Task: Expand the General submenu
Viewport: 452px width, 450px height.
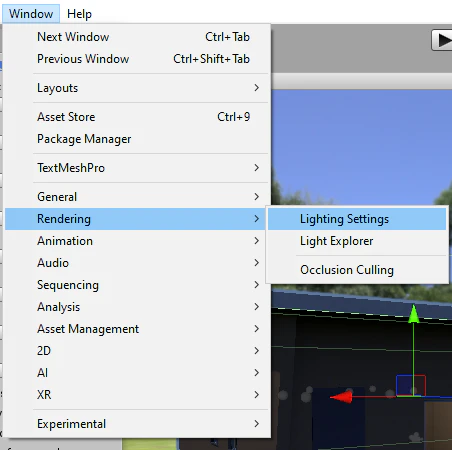Action: [137, 197]
